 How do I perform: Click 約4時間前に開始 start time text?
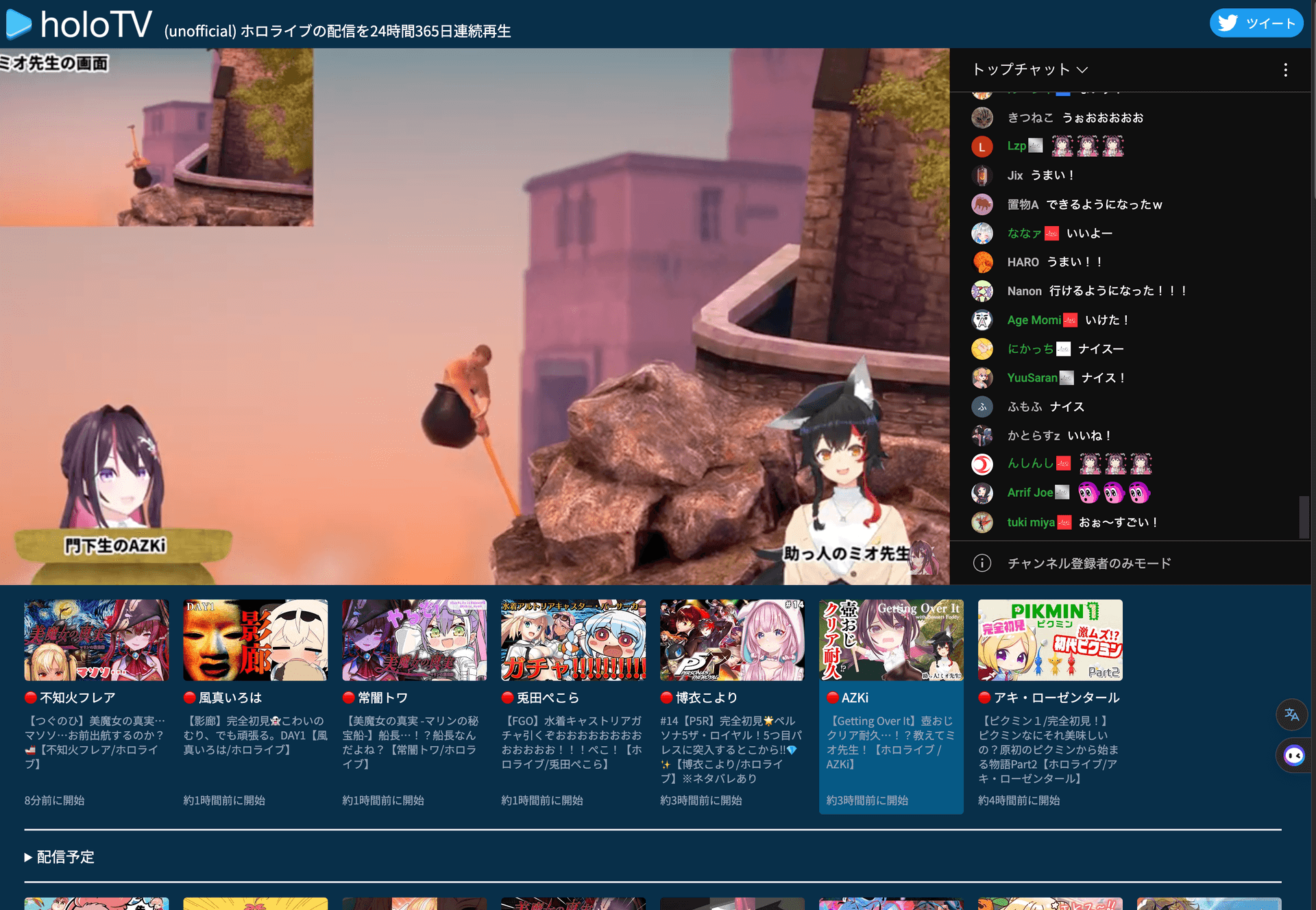1019,800
